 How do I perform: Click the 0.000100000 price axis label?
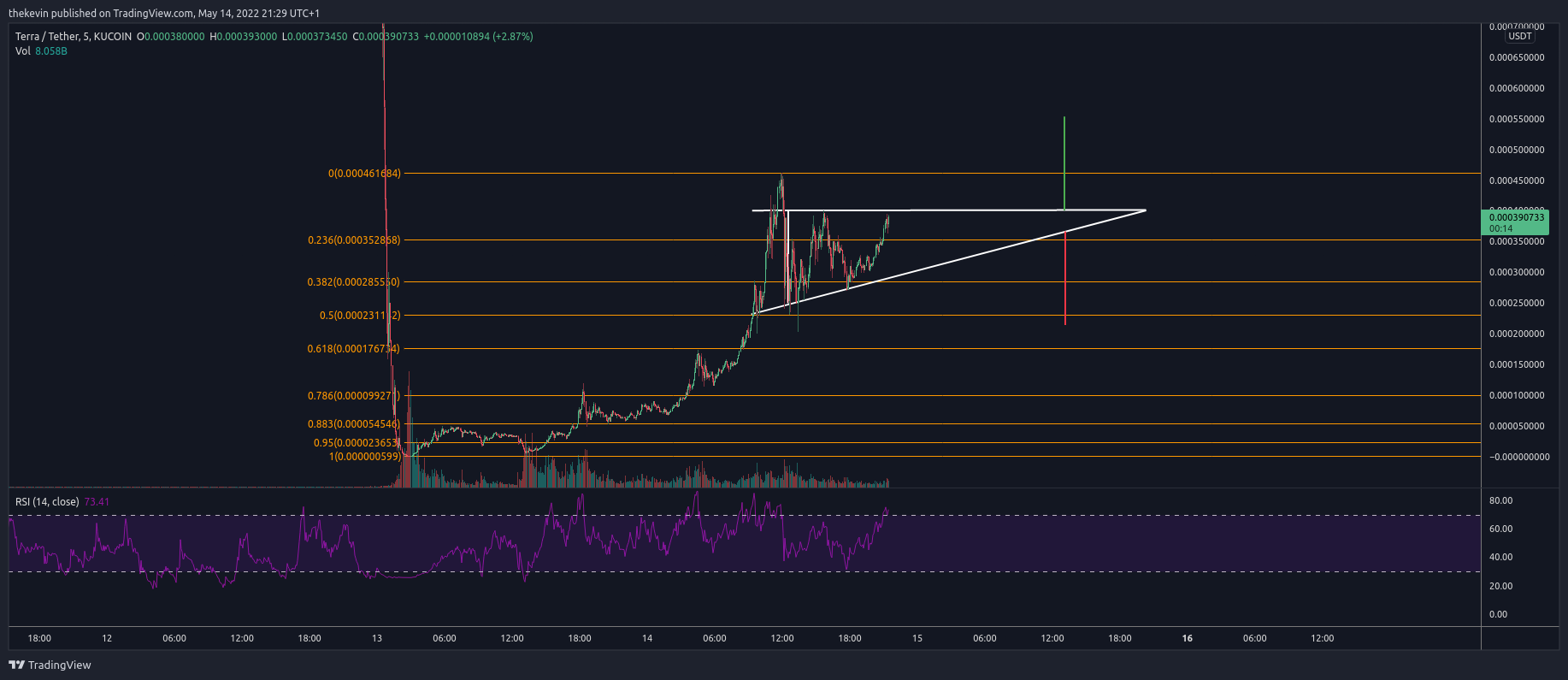click(1517, 396)
